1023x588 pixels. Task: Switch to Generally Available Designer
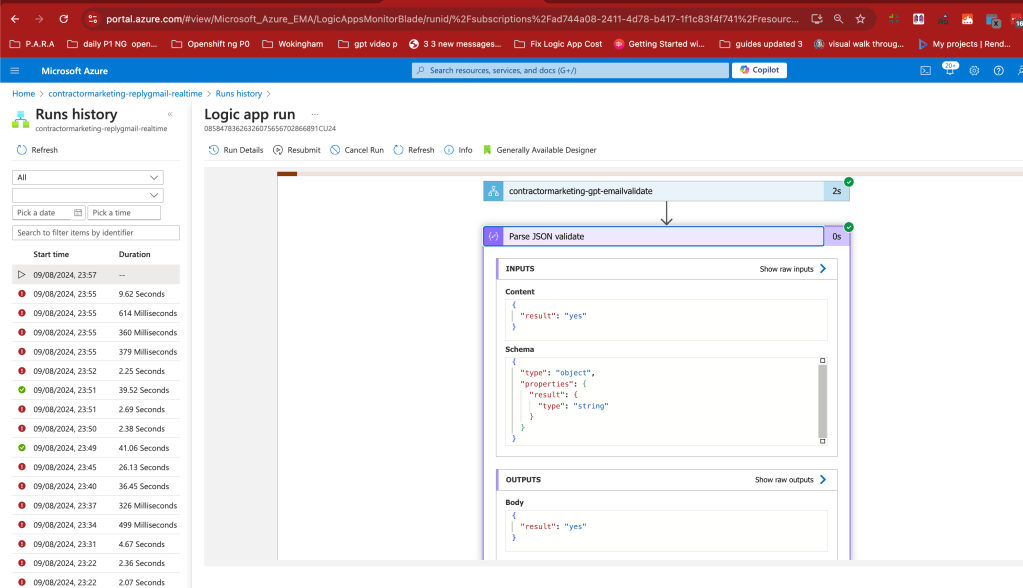pos(540,150)
